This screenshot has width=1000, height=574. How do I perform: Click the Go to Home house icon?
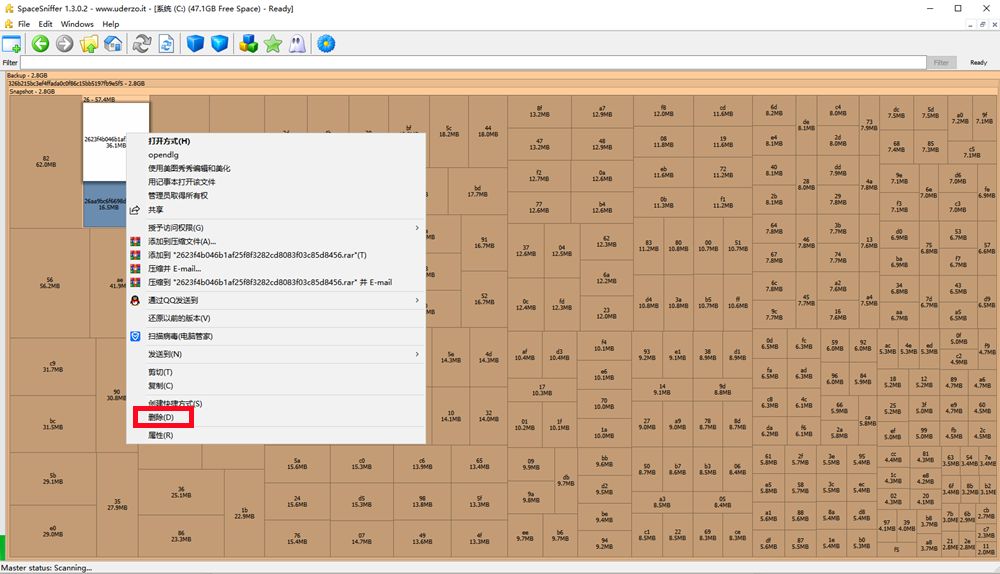click(x=114, y=44)
